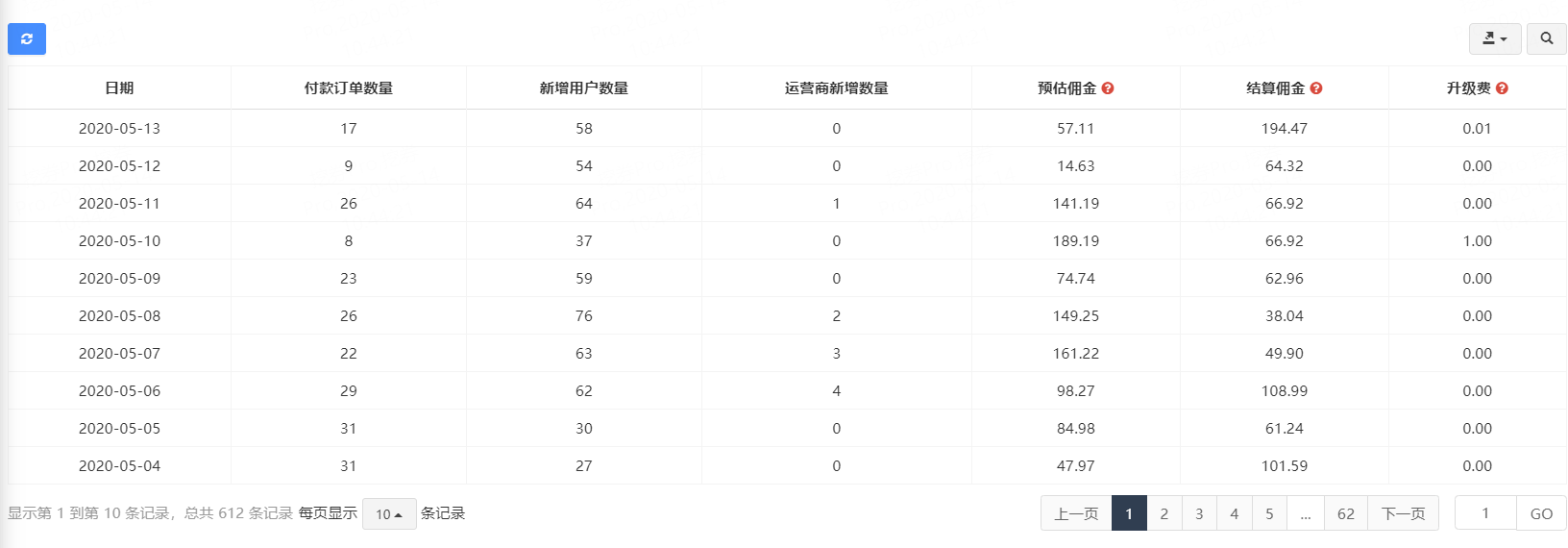The height and width of the screenshot is (548, 1568).
Task: Click the GO jump button
Action: [x=1541, y=513]
